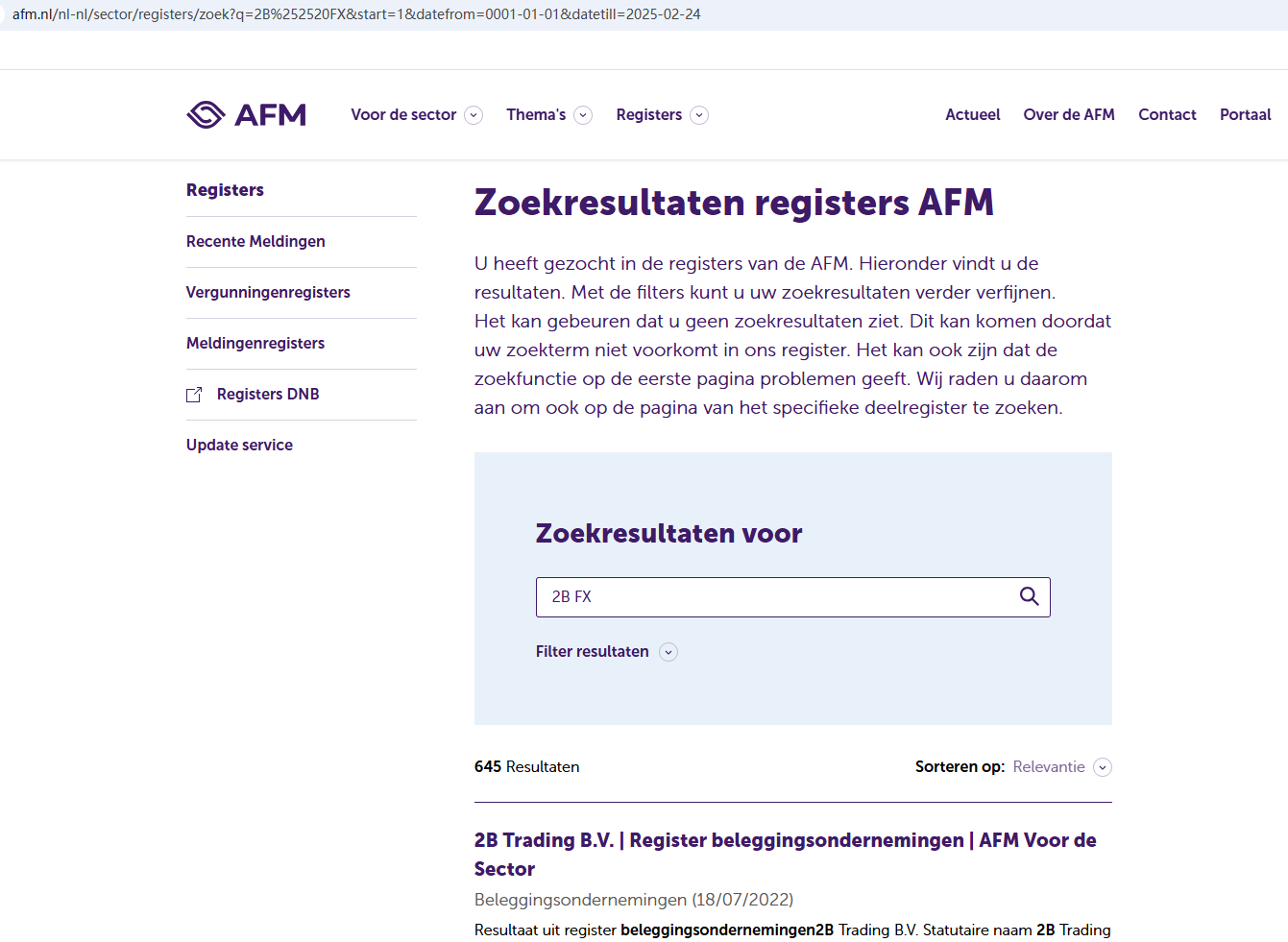This screenshot has height=942, width=1288.
Task: Click the external link icon beside Registers DNB
Action: point(194,395)
